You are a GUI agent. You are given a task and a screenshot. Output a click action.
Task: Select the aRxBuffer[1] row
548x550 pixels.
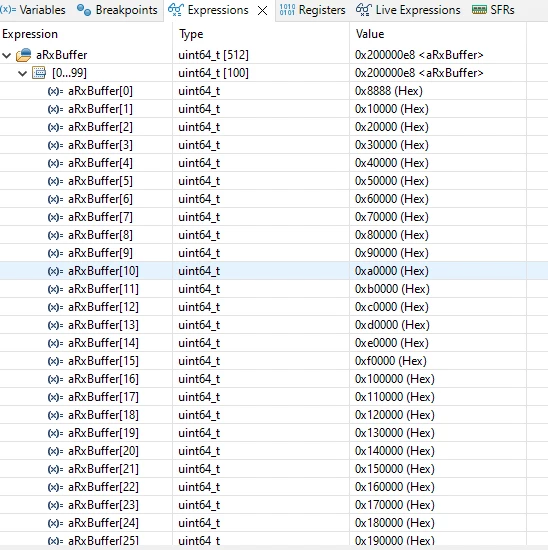(x=274, y=109)
